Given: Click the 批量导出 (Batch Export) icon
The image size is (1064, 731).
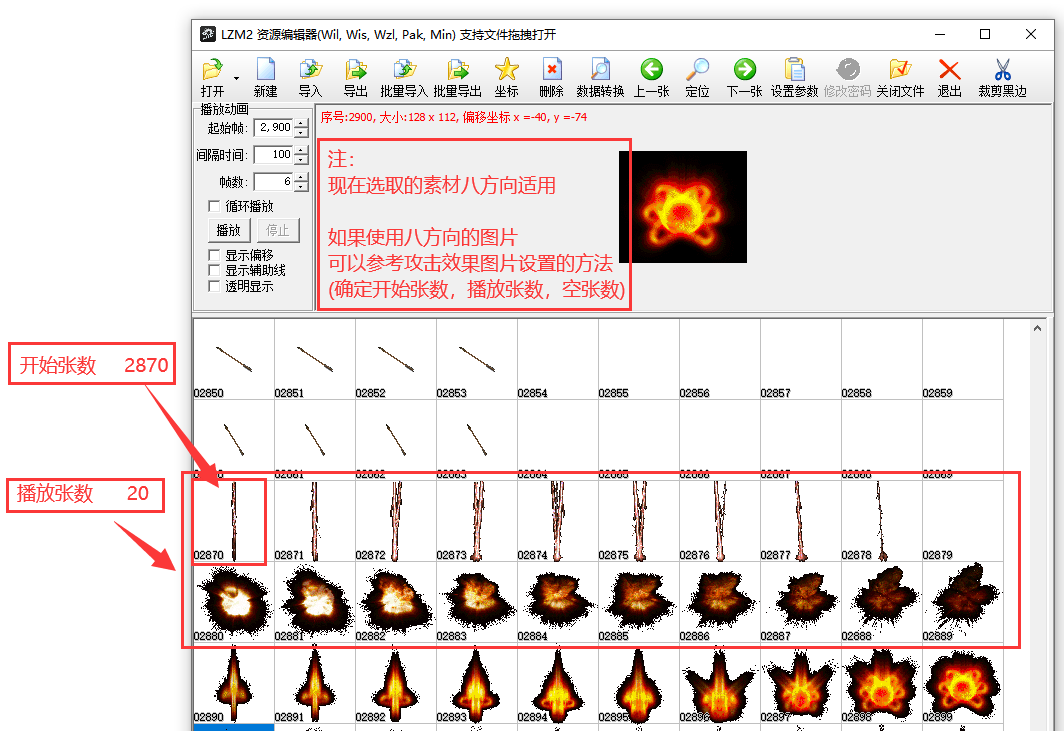Looking at the screenshot, I should [458, 70].
